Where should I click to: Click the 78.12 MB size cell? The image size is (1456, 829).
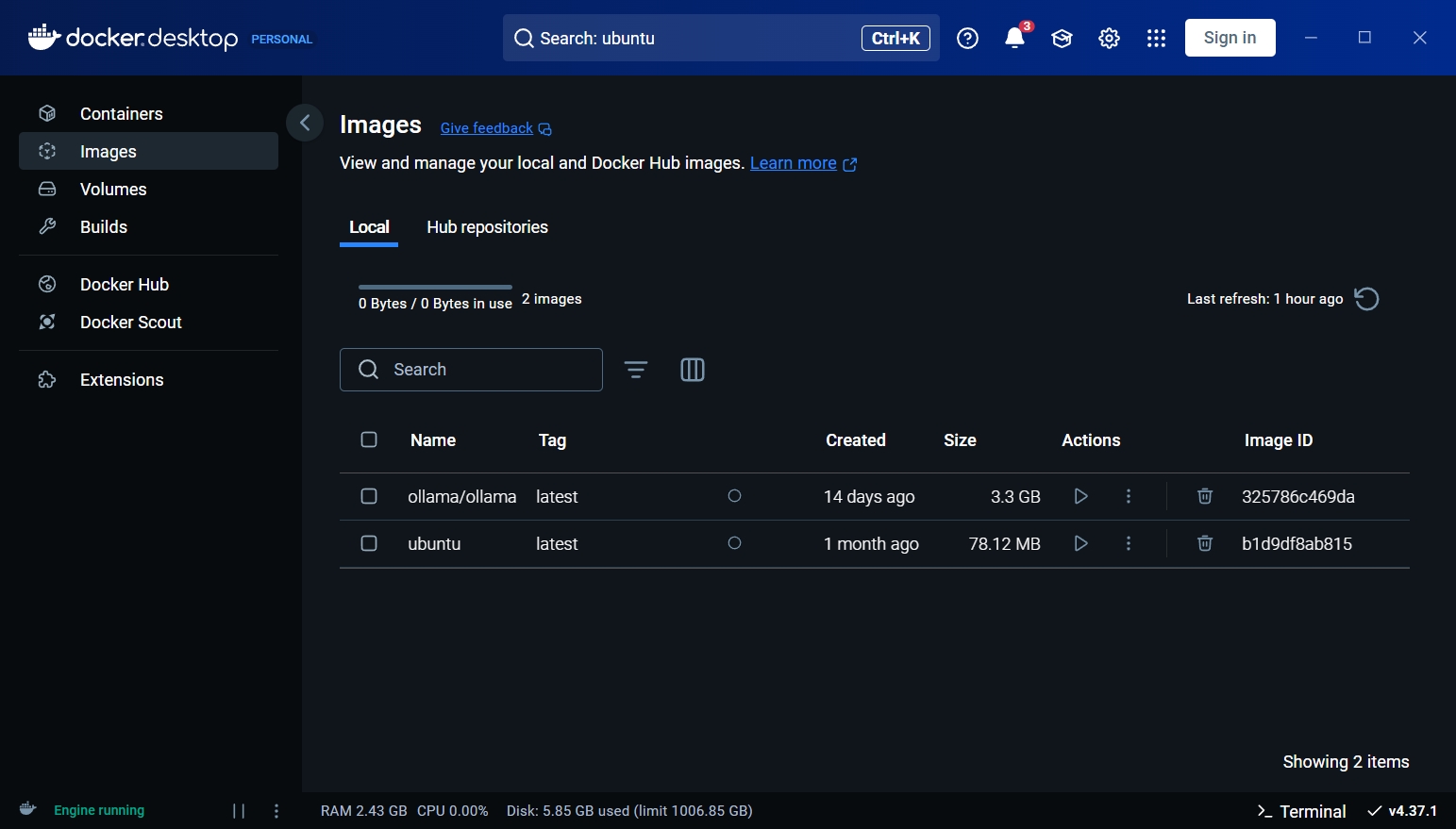click(x=1004, y=544)
